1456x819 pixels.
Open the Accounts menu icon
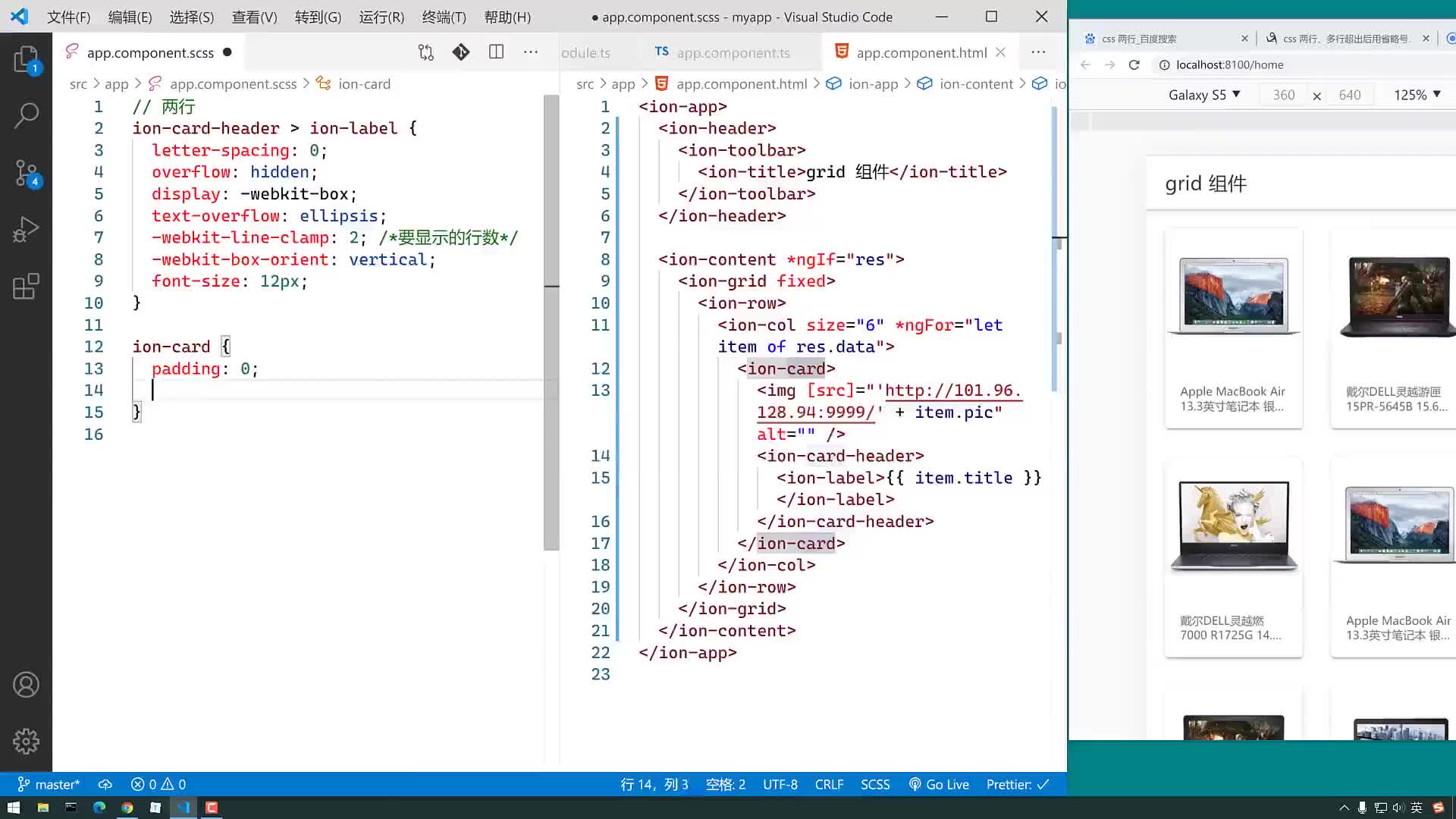pyautogui.click(x=26, y=685)
